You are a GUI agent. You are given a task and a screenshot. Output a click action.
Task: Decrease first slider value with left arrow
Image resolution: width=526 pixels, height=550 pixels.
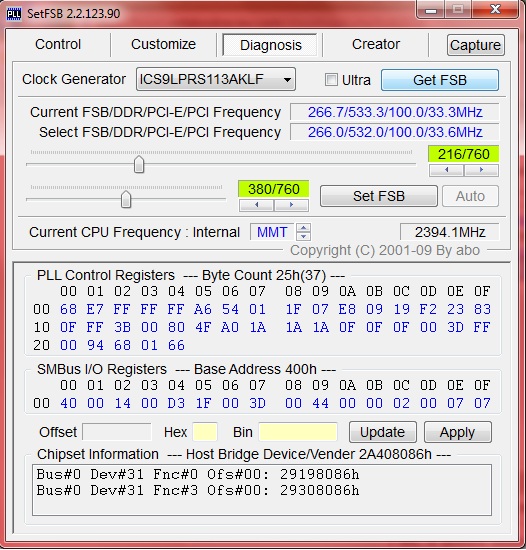[446, 170]
